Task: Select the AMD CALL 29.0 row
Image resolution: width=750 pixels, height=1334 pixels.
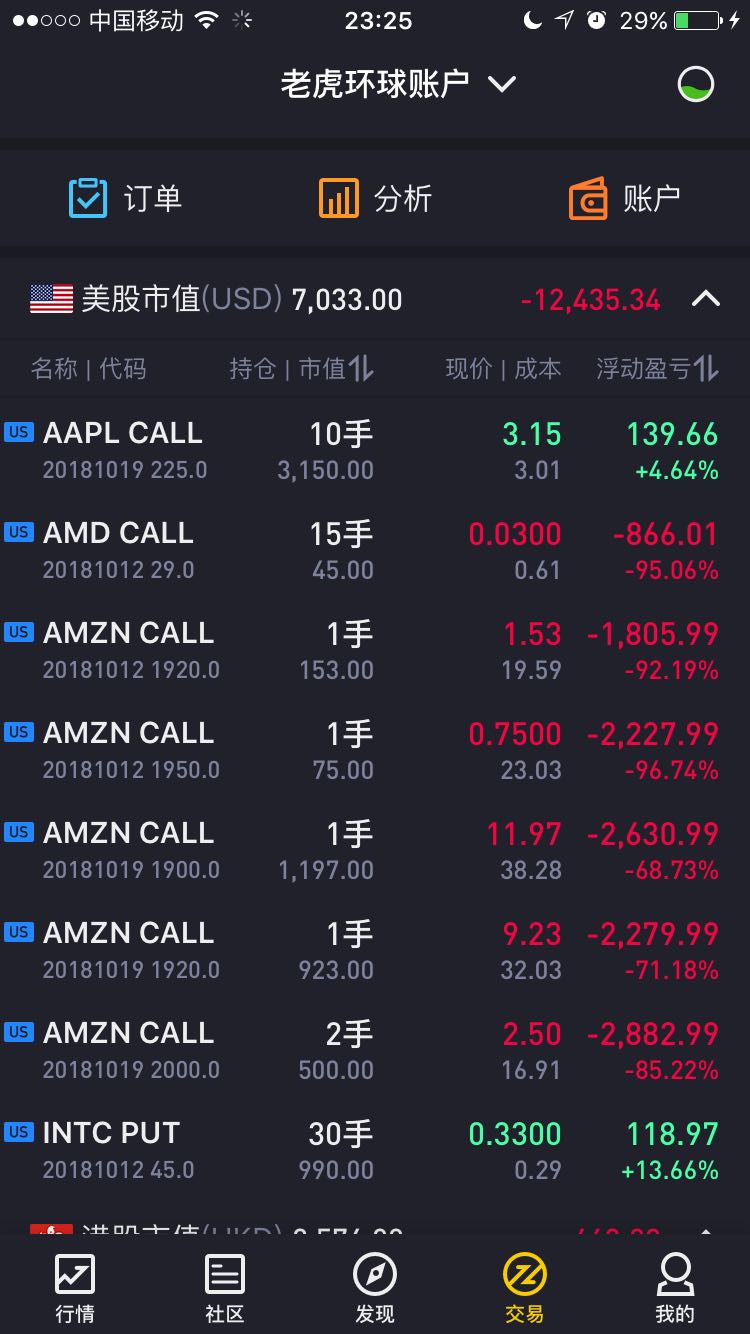Action: (x=375, y=549)
